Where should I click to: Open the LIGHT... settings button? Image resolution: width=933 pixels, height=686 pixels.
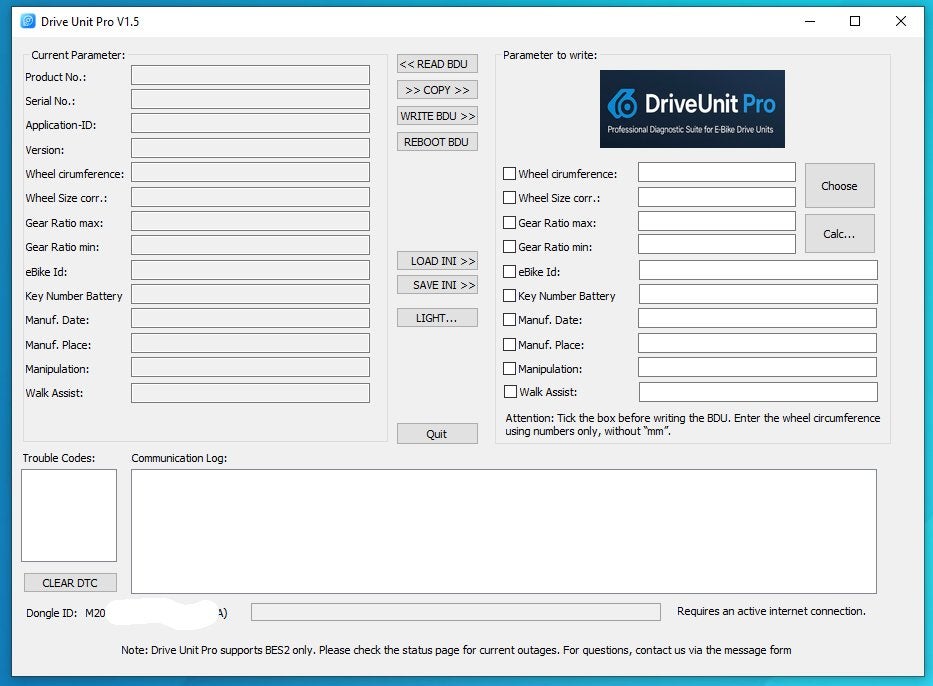click(437, 318)
